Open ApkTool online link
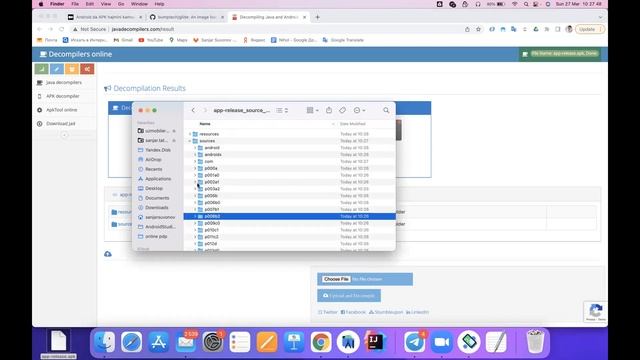 pos(62,110)
